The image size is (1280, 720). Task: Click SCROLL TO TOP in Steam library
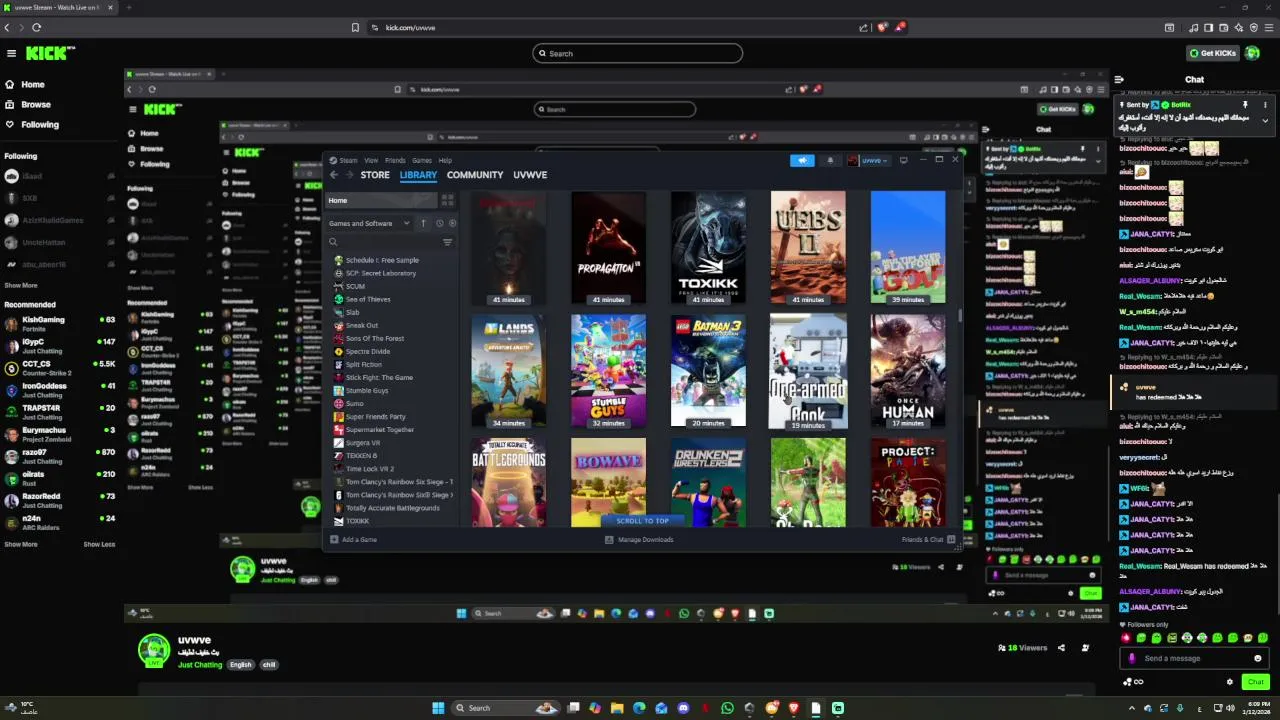(643, 521)
